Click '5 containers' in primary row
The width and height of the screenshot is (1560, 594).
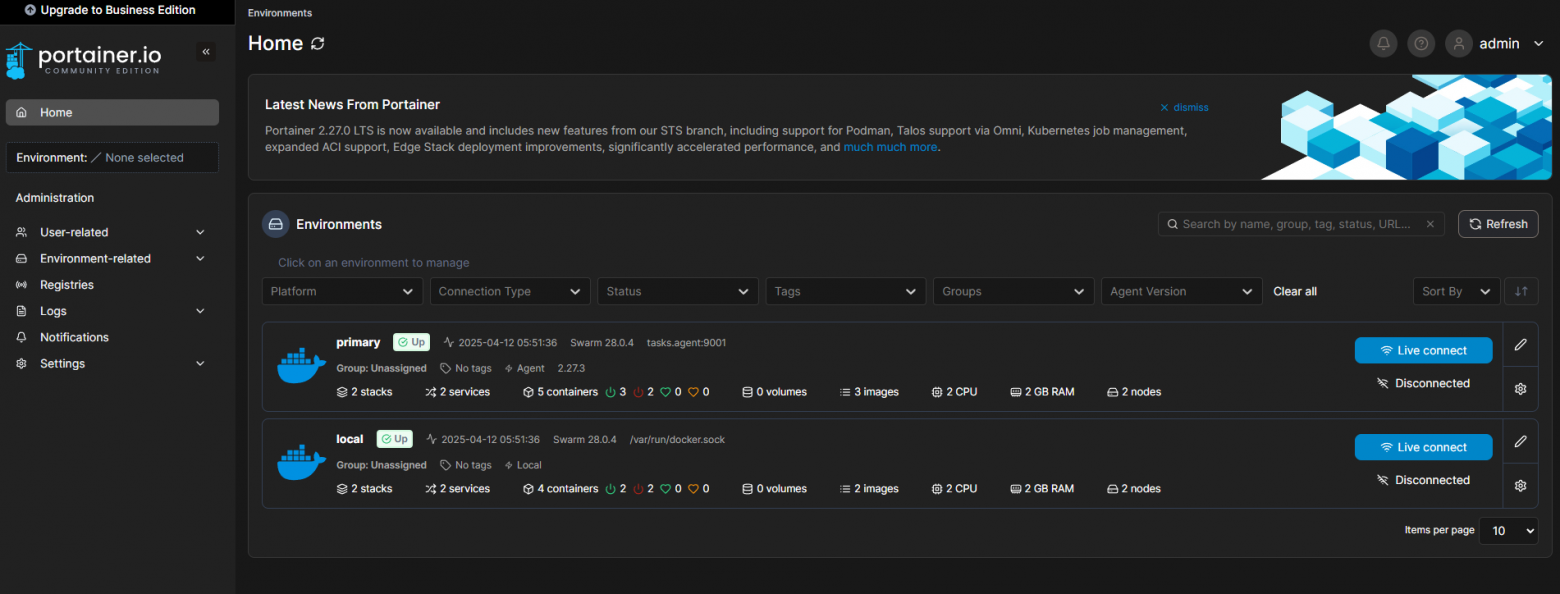[560, 392]
